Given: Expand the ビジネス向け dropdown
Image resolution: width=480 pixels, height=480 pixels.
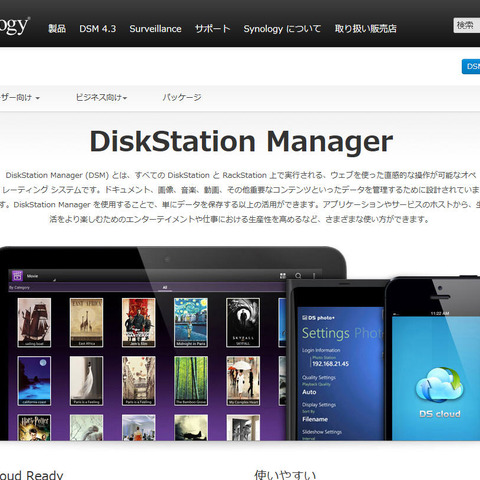Looking at the screenshot, I should tap(101, 97).
